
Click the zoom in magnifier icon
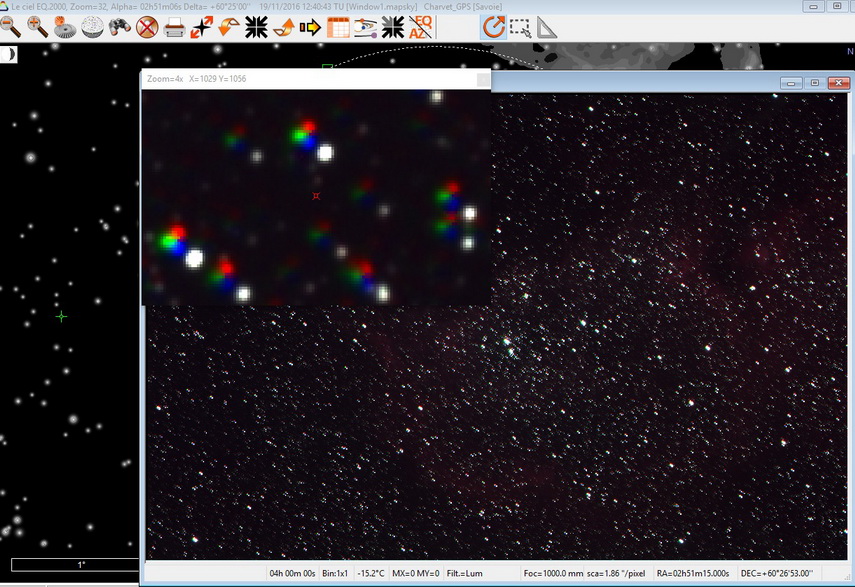(38, 27)
